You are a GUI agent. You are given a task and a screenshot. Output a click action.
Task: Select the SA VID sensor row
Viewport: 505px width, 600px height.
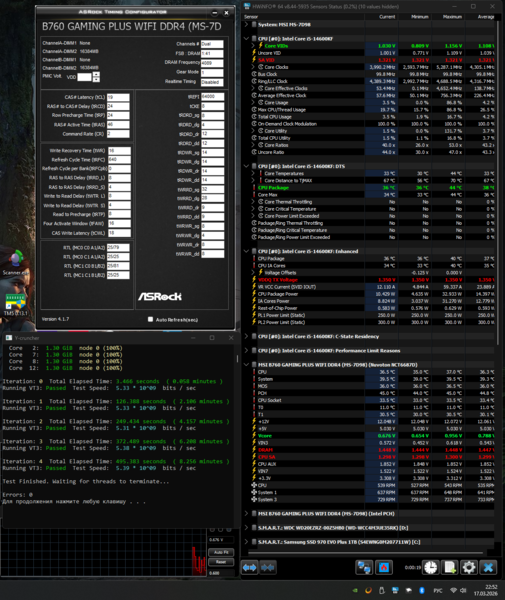coord(373,60)
